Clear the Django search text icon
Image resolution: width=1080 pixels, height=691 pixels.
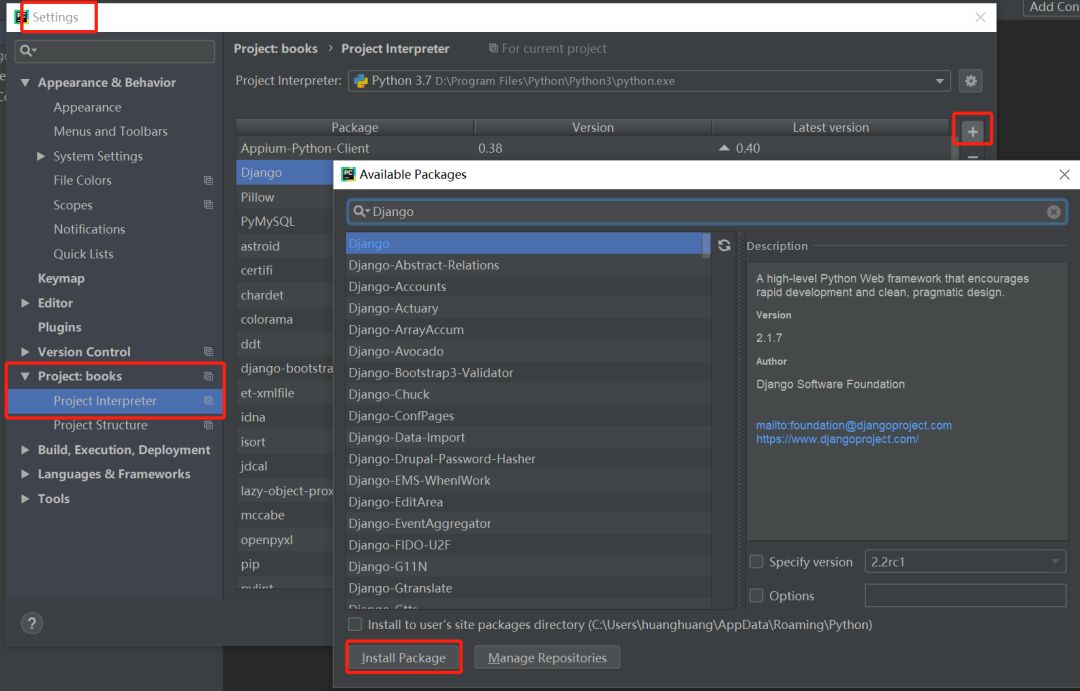1053,212
